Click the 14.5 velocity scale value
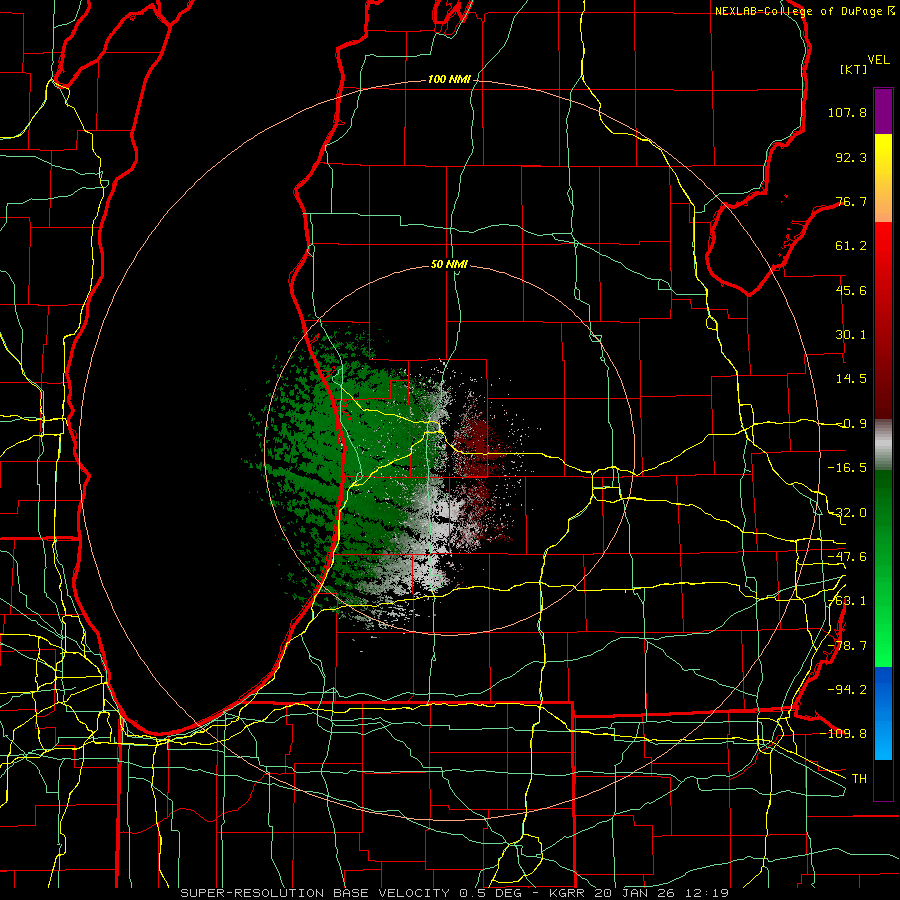Viewport: 900px width, 900px height. click(x=851, y=379)
